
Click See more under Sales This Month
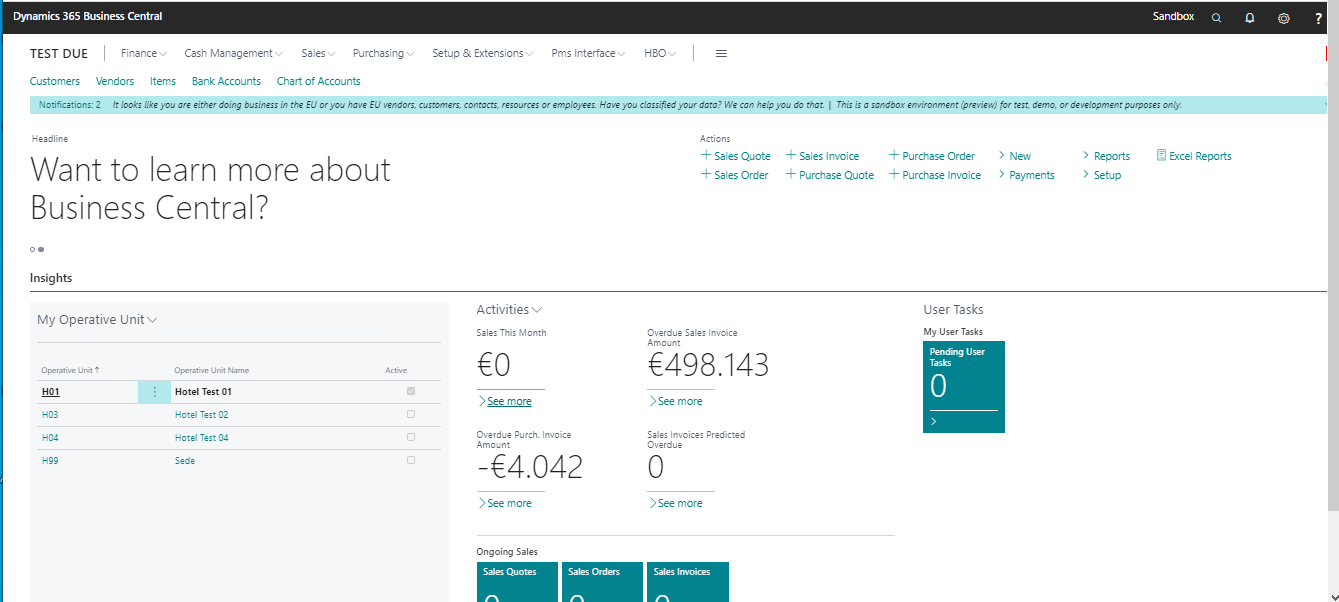pyautogui.click(x=505, y=401)
